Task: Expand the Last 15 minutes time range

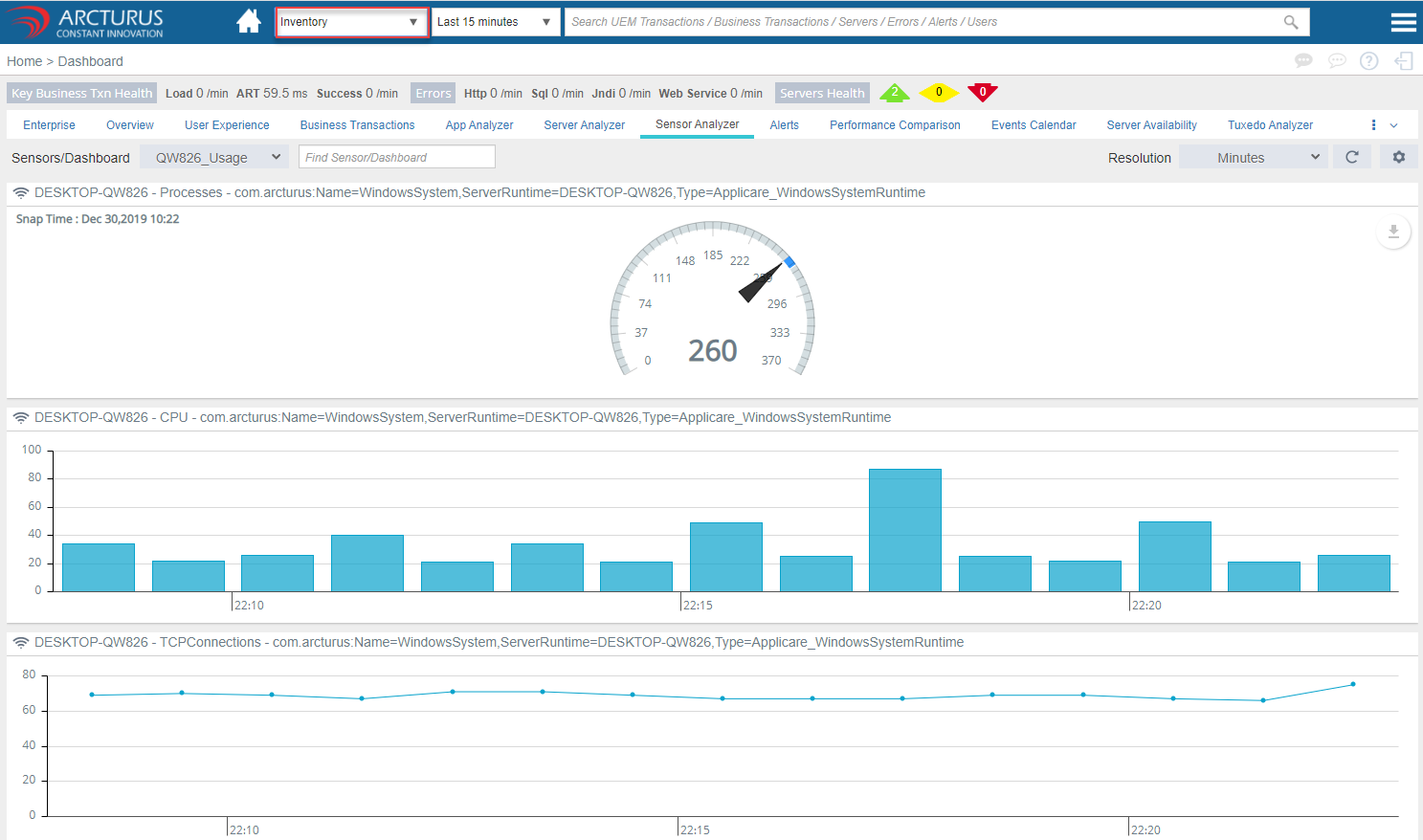Action: pyautogui.click(x=495, y=22)
